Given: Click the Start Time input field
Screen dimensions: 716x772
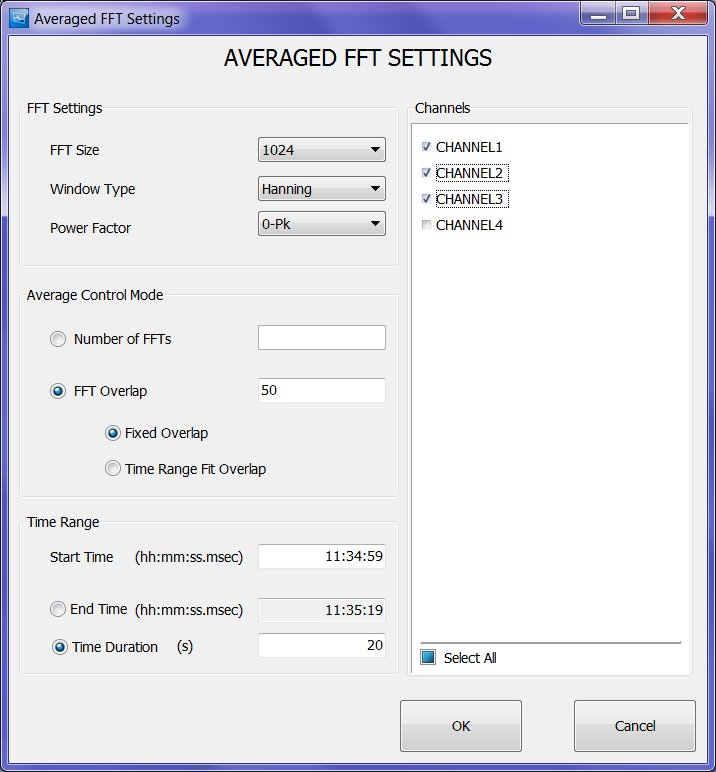Looking at the screenshot, I should [322, 556].
